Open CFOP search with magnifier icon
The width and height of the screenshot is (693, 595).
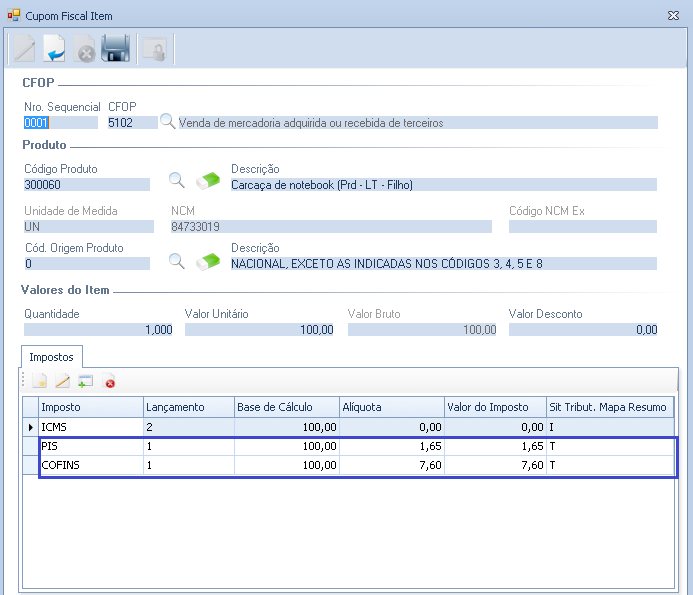tap(168, 122)
